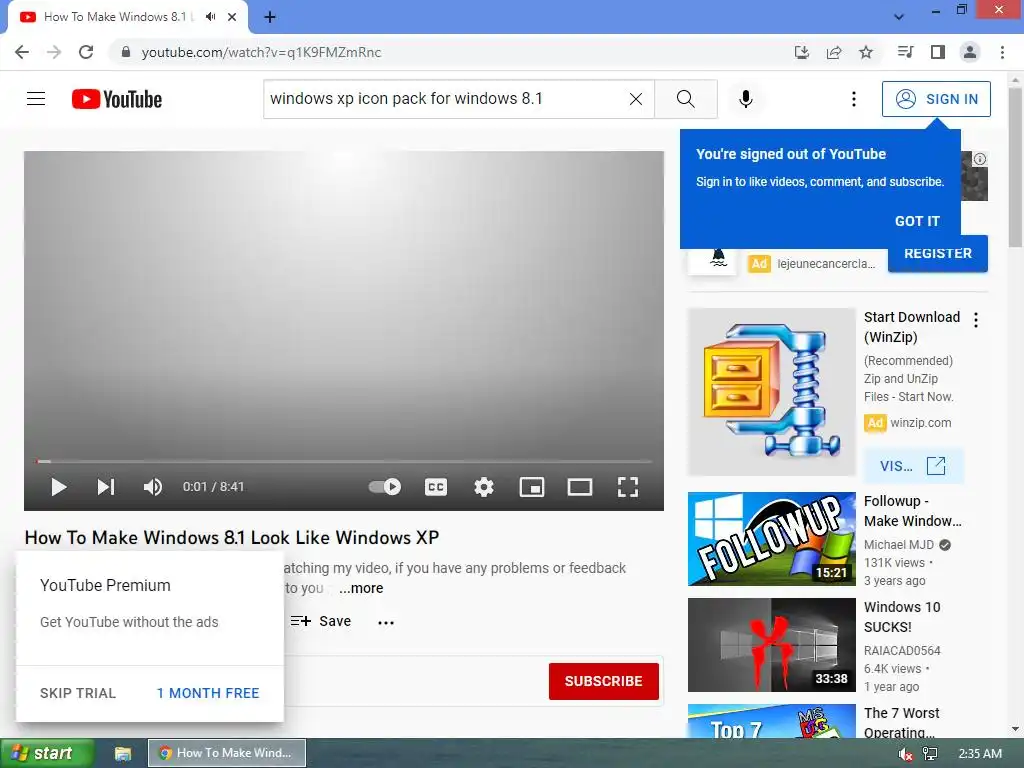This screenshot has width=1024, height=768.
Task: Go back in the browser
Action: [22, 52]
